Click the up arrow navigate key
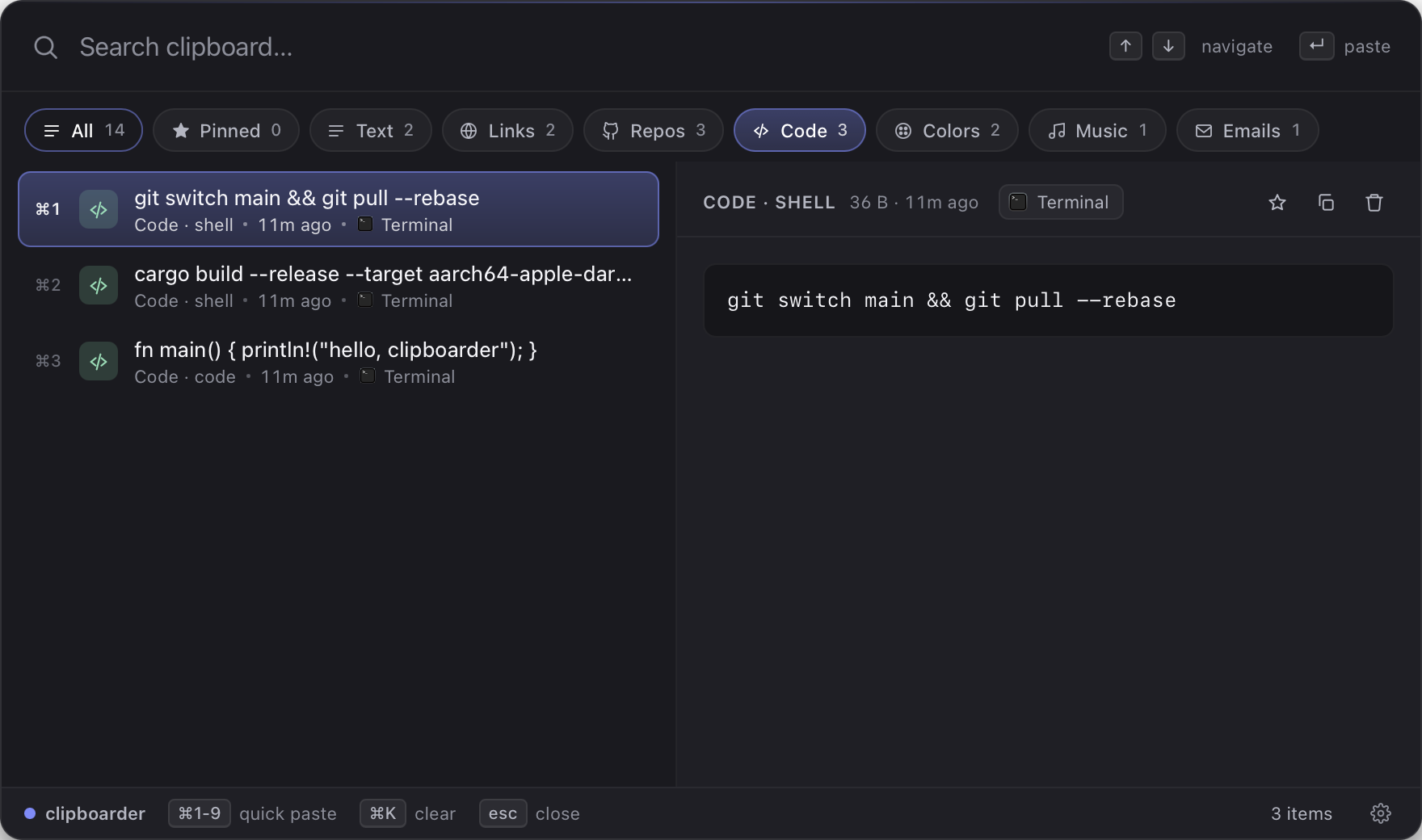The width and height of the screenshot is (1422, 840). pos(1125,46)
